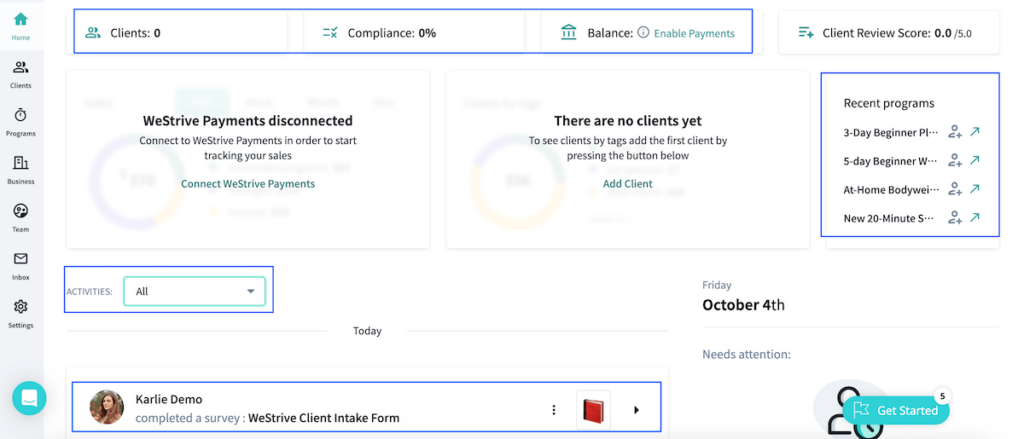
Task: Expand Karlie Demo activity with arrow
Action: pos(637,410)
